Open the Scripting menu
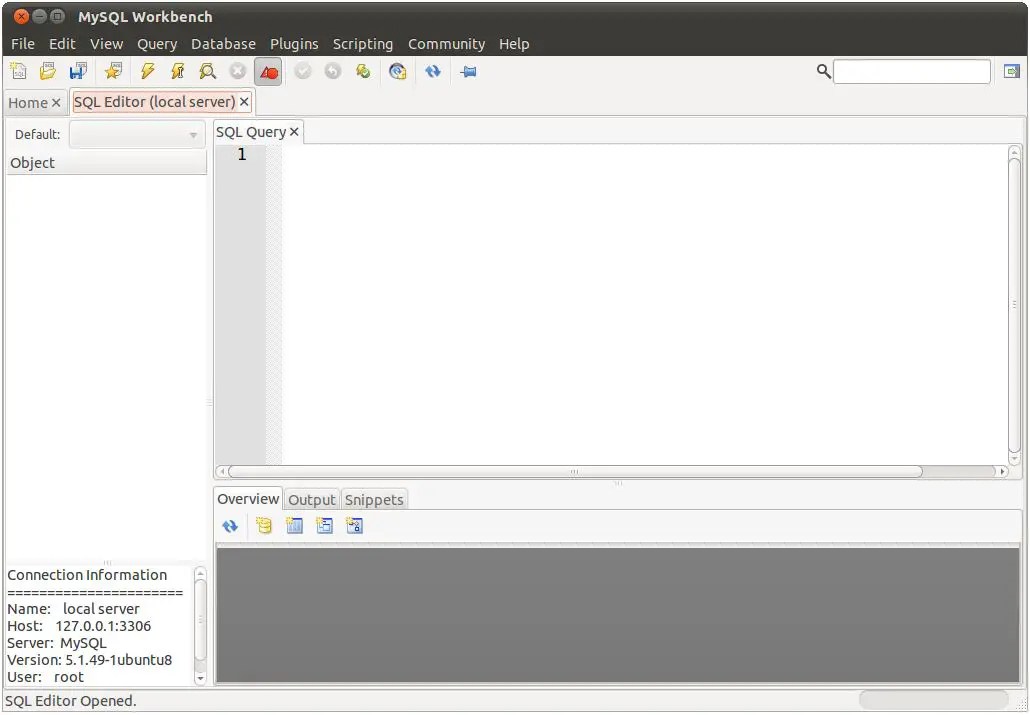Screen dimensions: 1030x715 tap(363, 44)
